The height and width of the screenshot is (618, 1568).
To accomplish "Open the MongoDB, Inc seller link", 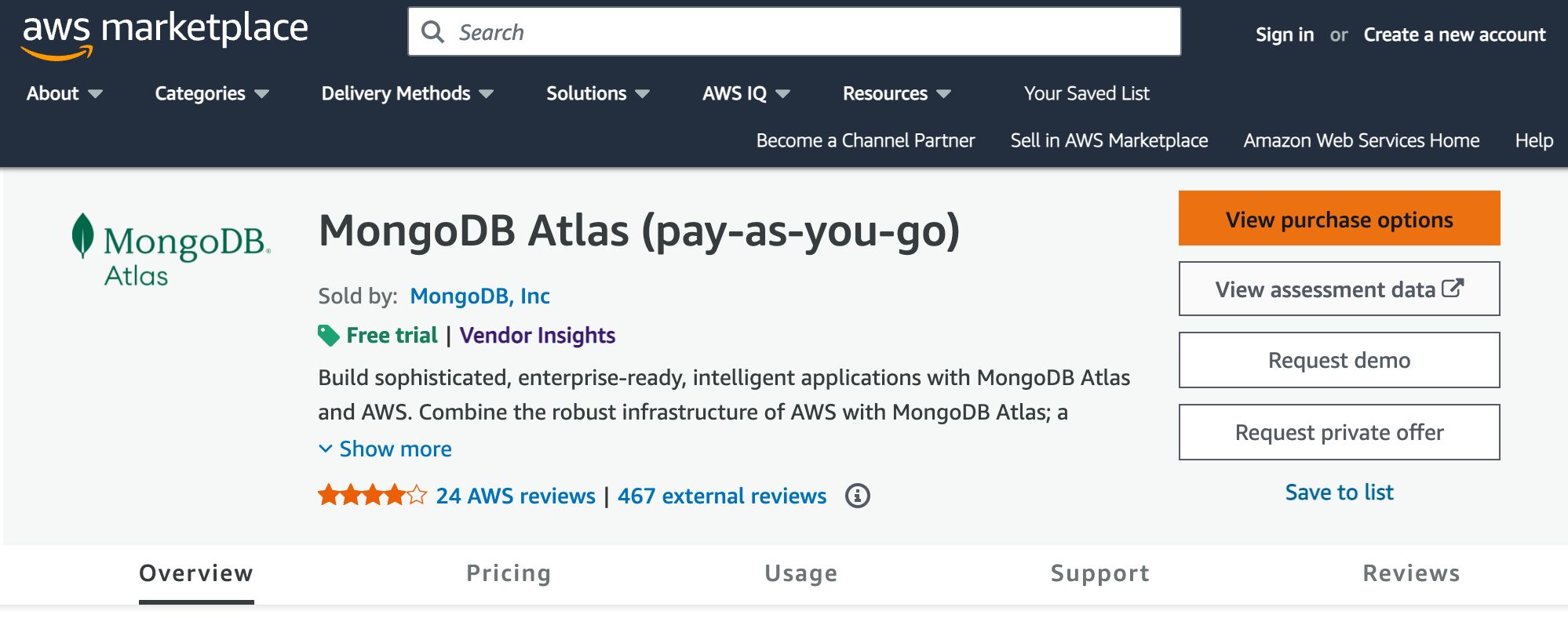I will pos(480,296).
